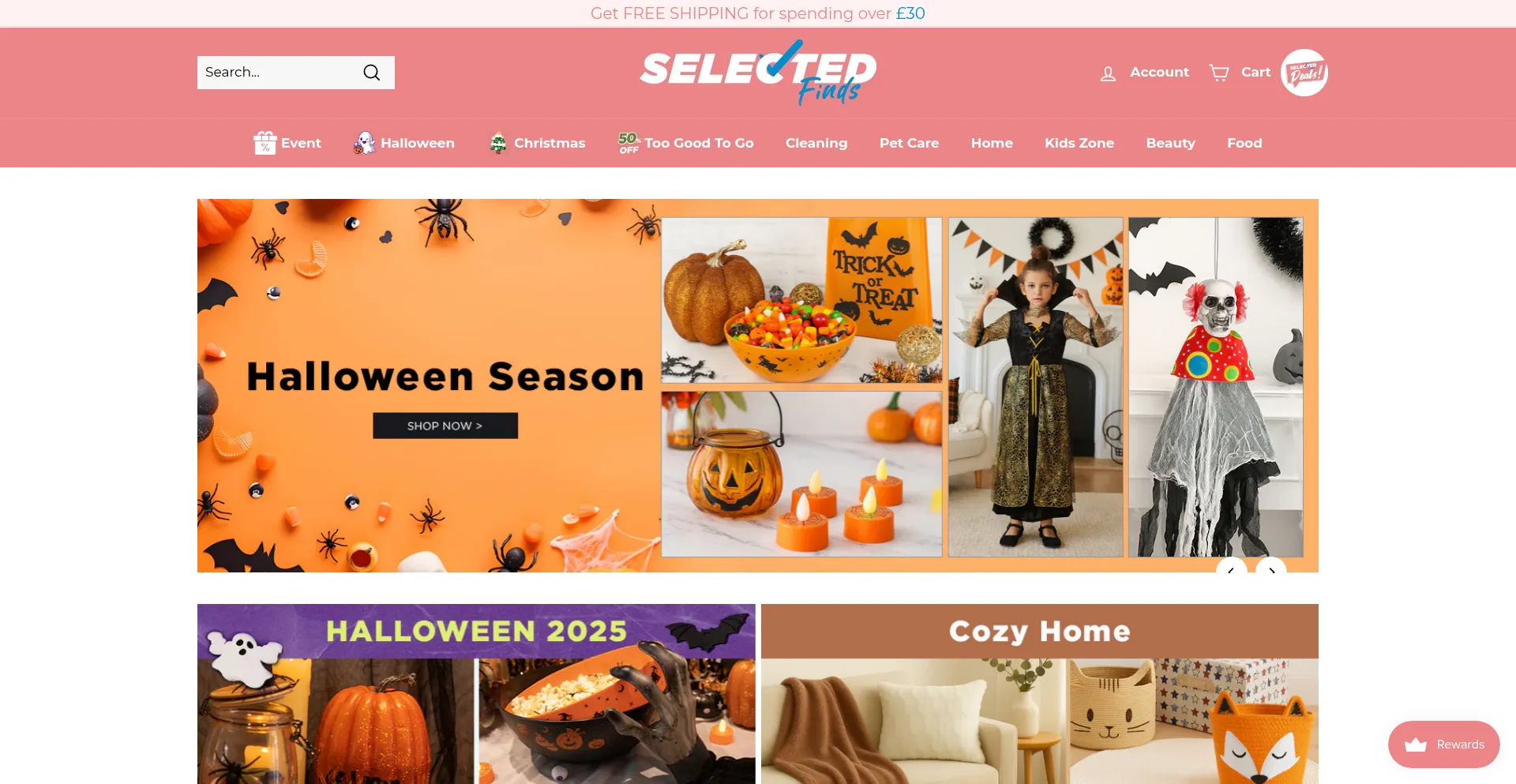Click the round Selected Deals badge
The width and height of the screenshot is (1516, 784).
pos(1304,73)
